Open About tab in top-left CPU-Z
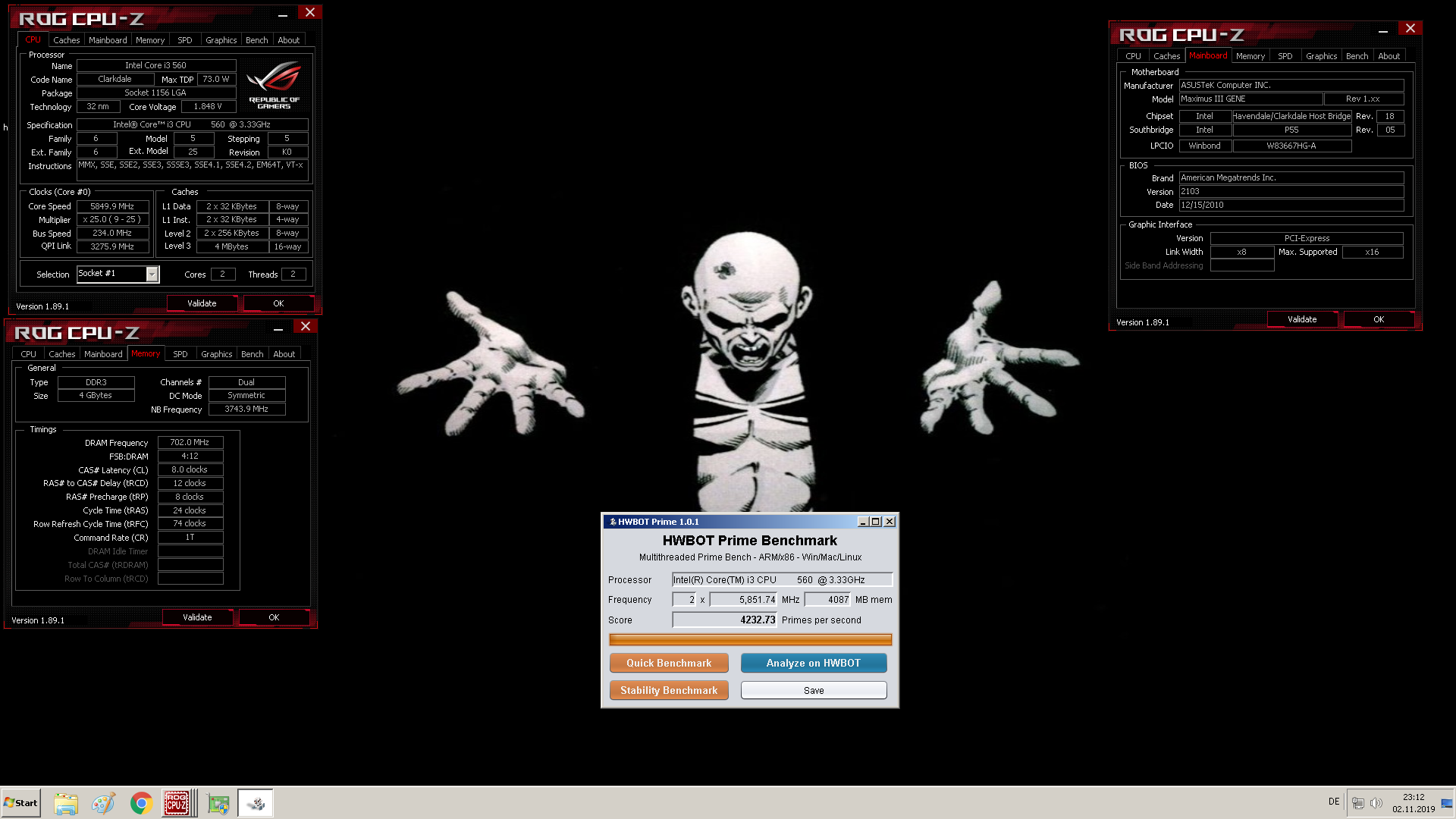 click(289, 40)
